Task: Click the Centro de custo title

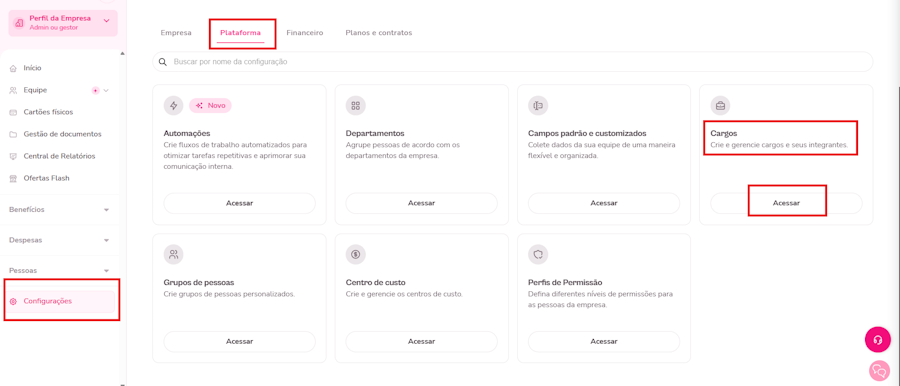Action: coord(375,283)
